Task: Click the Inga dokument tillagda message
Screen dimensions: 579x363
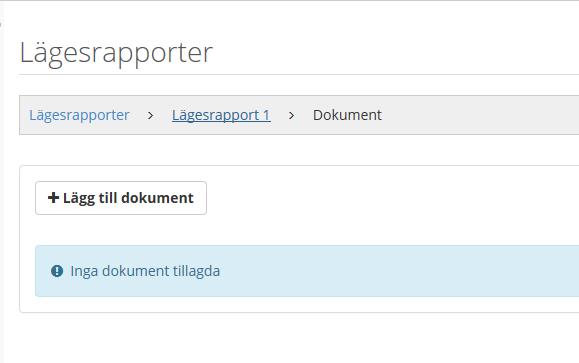Action: click(x=145, y=271)
